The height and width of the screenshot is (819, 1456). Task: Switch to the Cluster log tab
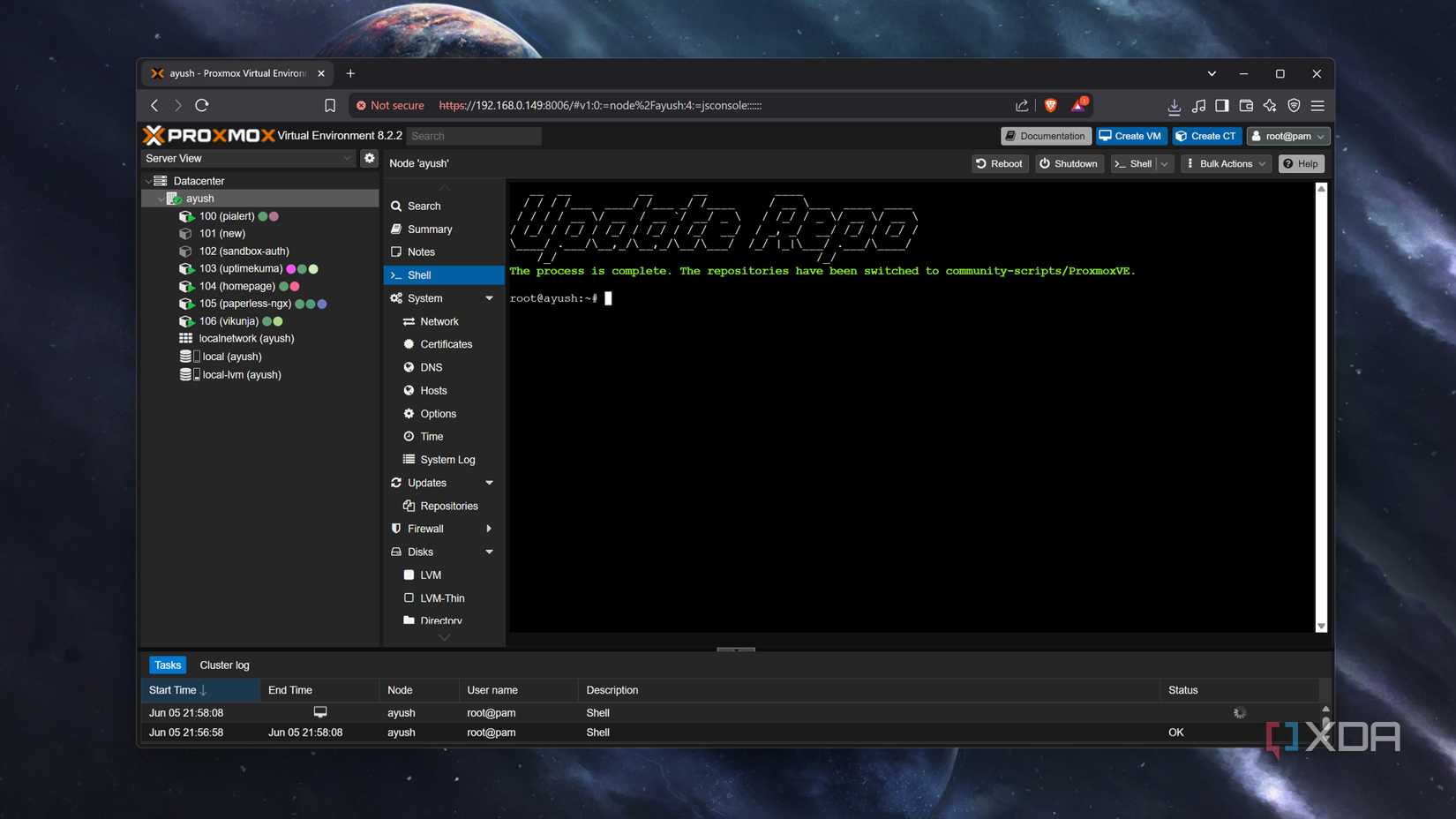(x=223, y=665)
